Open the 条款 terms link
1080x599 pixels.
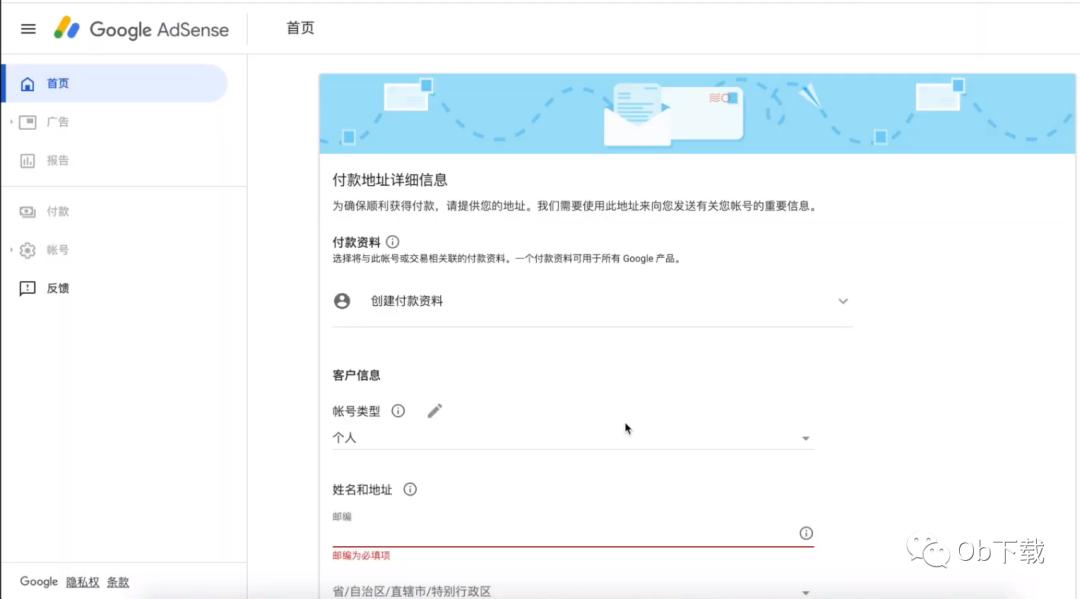119,581
